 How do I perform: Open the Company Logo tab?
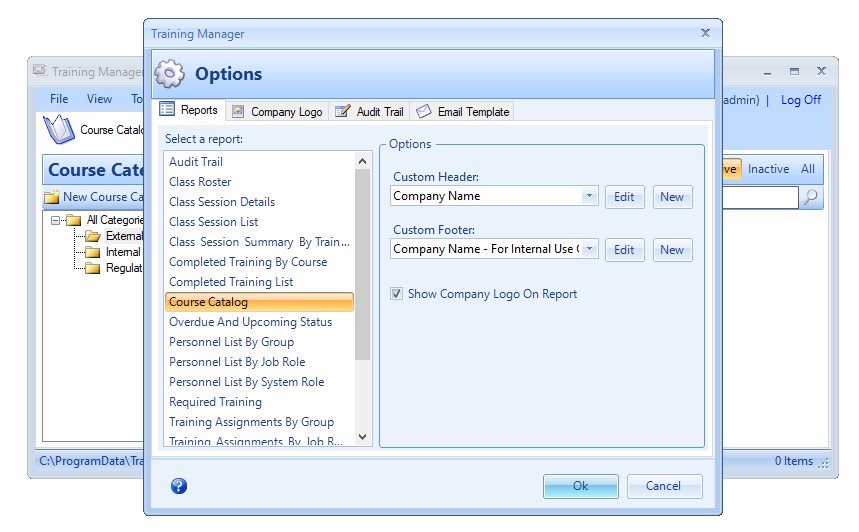pos(276,112)
